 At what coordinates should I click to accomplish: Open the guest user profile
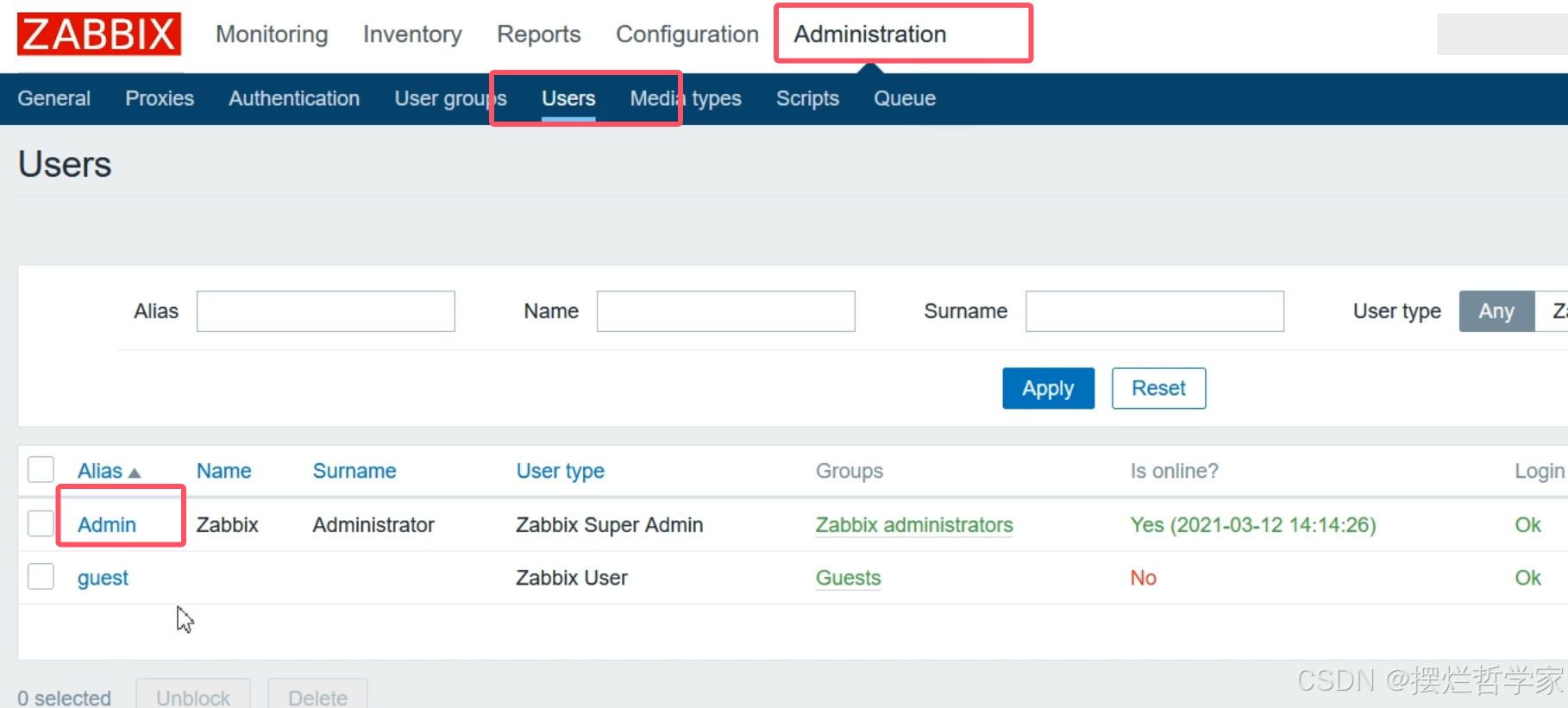click(103, 578)
